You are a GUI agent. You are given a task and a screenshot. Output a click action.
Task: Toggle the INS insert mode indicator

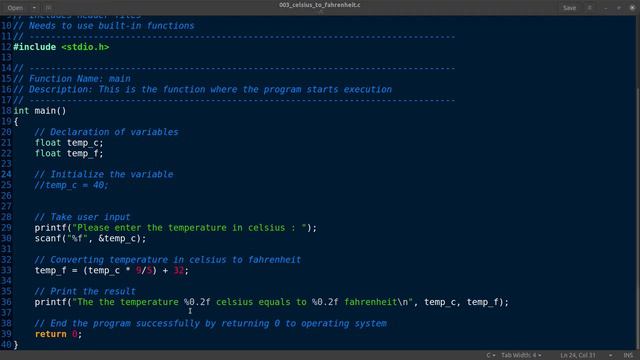(x=628, y=356)
